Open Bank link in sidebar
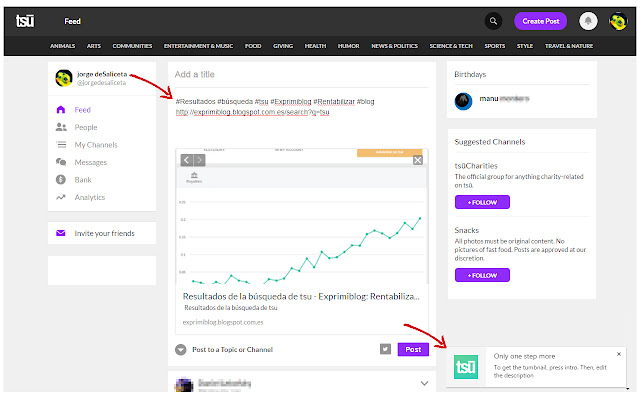Viewport: 640px width, 400px height. pos(83,180)
